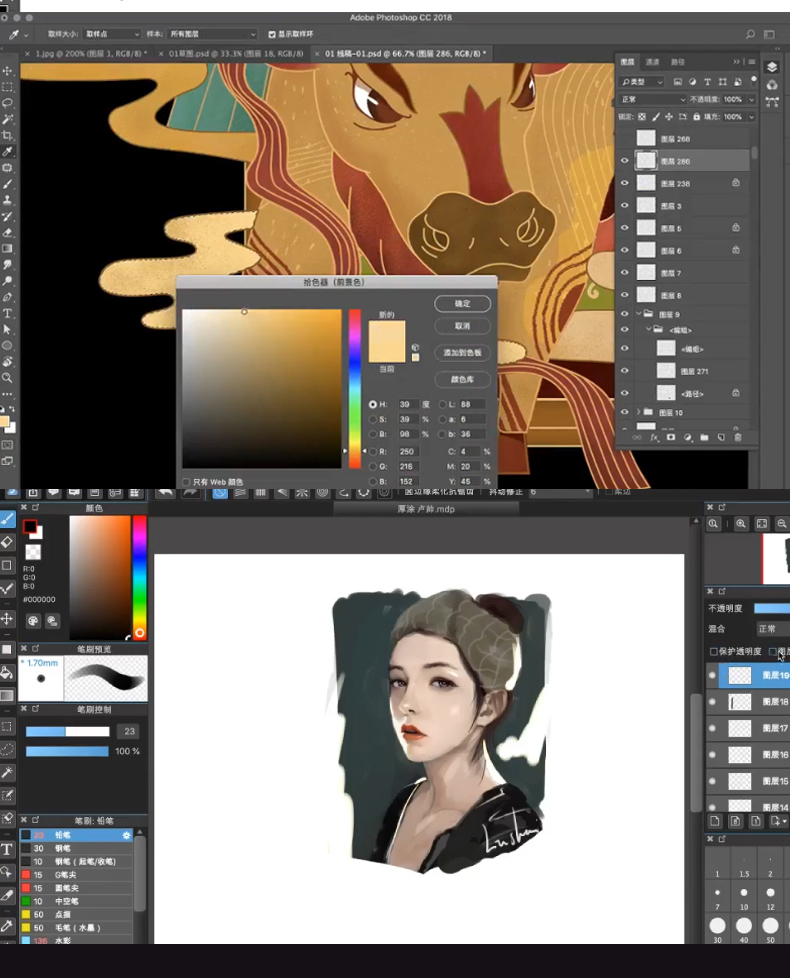Image resolution: width=790 pixels, height=978 pixels.
Task: Open the 样本 所有图层 dropdown
Action: [x=211, y=34]
